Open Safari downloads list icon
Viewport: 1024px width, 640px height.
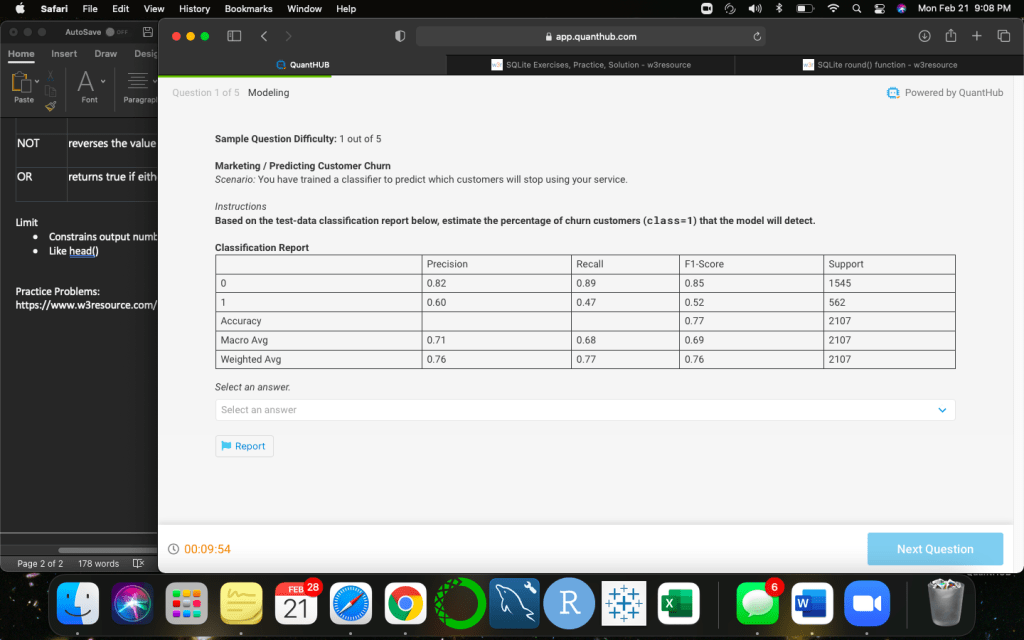(x=924, y=36)
